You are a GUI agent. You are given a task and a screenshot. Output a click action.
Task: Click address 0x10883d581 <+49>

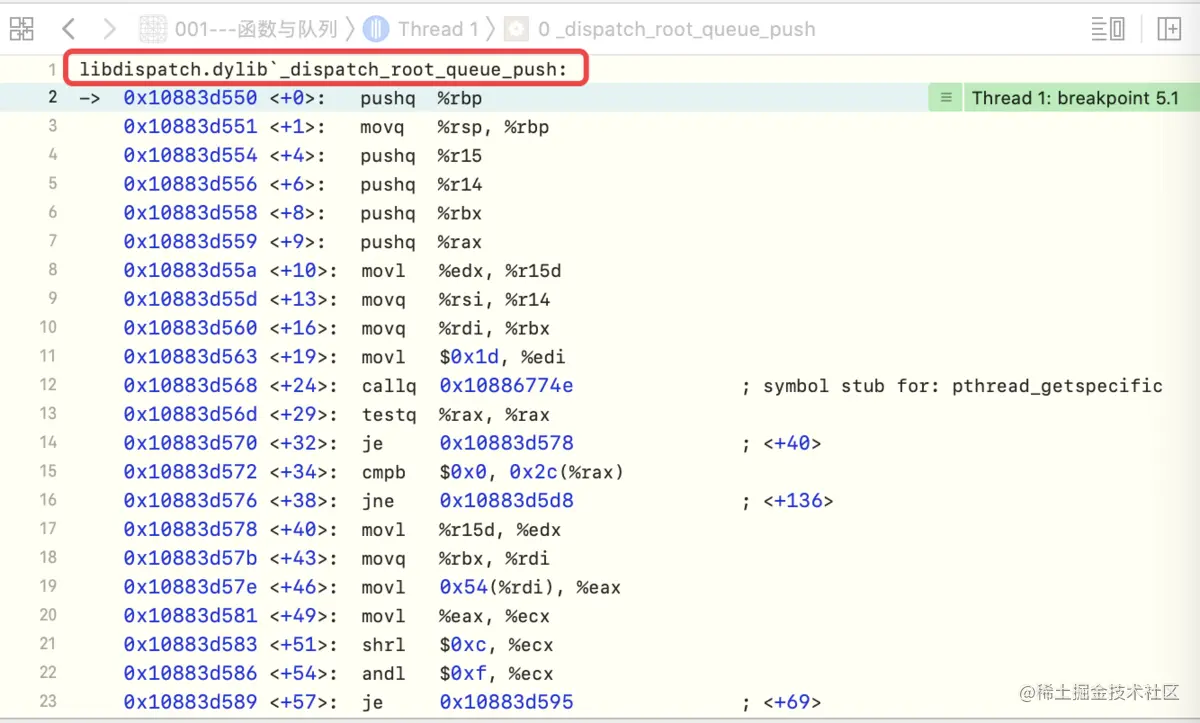click(231, 616)
